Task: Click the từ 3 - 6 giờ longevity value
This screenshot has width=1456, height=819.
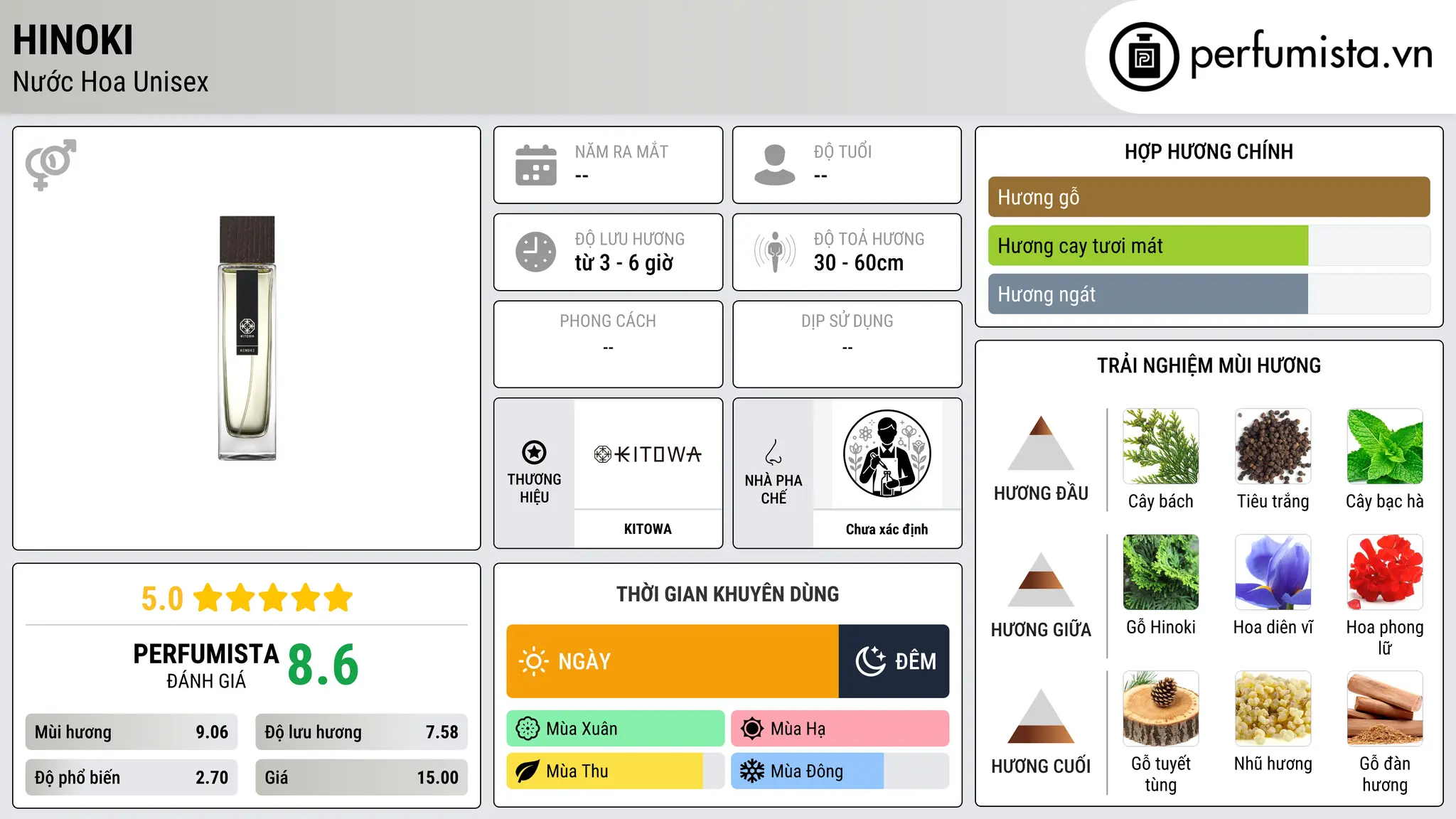Action: pyautogui.click(x=623, y=263)
